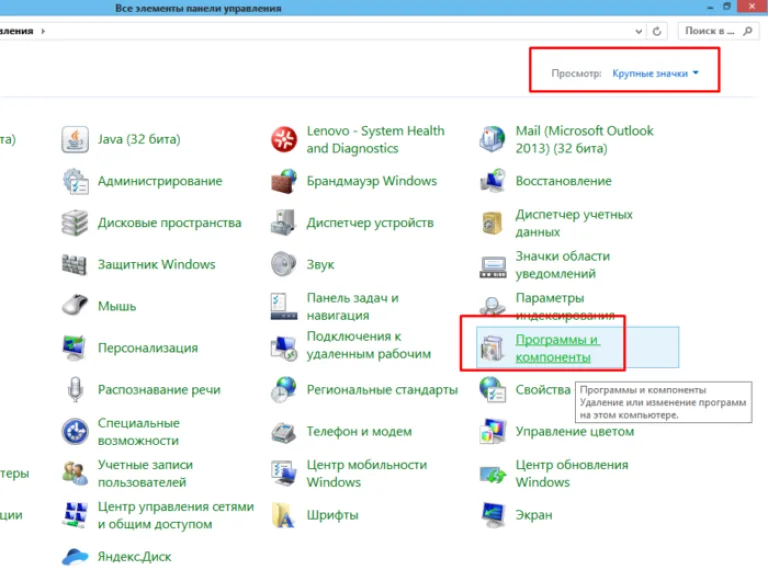Image resolution: width=768 pixels, height=581 pixels.
Task: Open the Учетные записи пользователей icon
Action: [75, 473]
